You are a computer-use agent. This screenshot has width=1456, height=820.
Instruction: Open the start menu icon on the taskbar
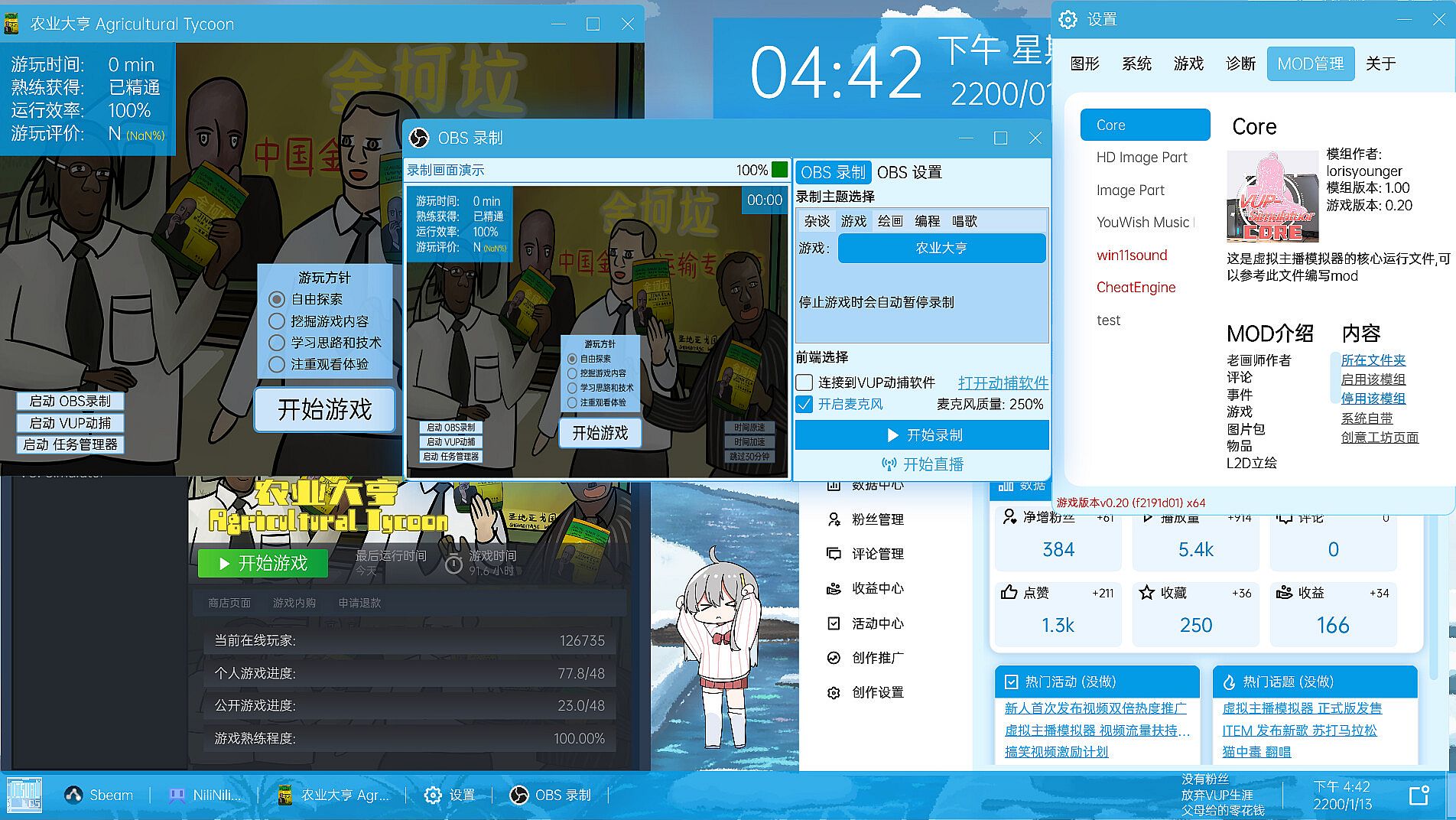tap(24, 795)
